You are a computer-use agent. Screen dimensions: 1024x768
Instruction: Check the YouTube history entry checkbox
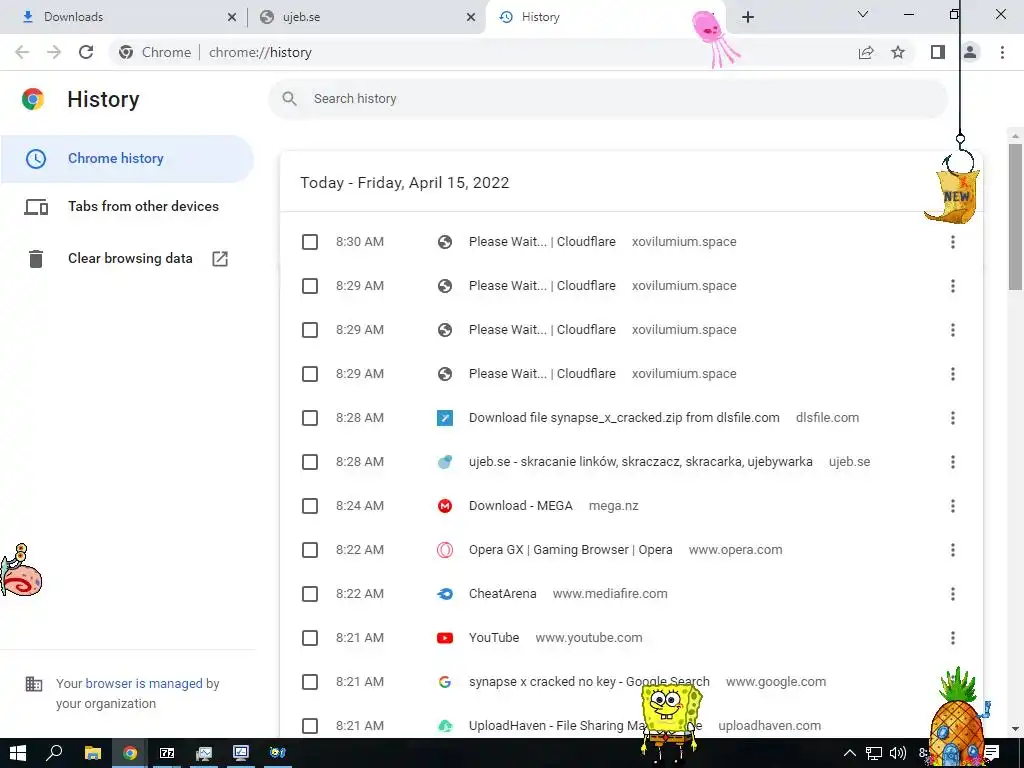pyautogui.click(x=310, y=638)
